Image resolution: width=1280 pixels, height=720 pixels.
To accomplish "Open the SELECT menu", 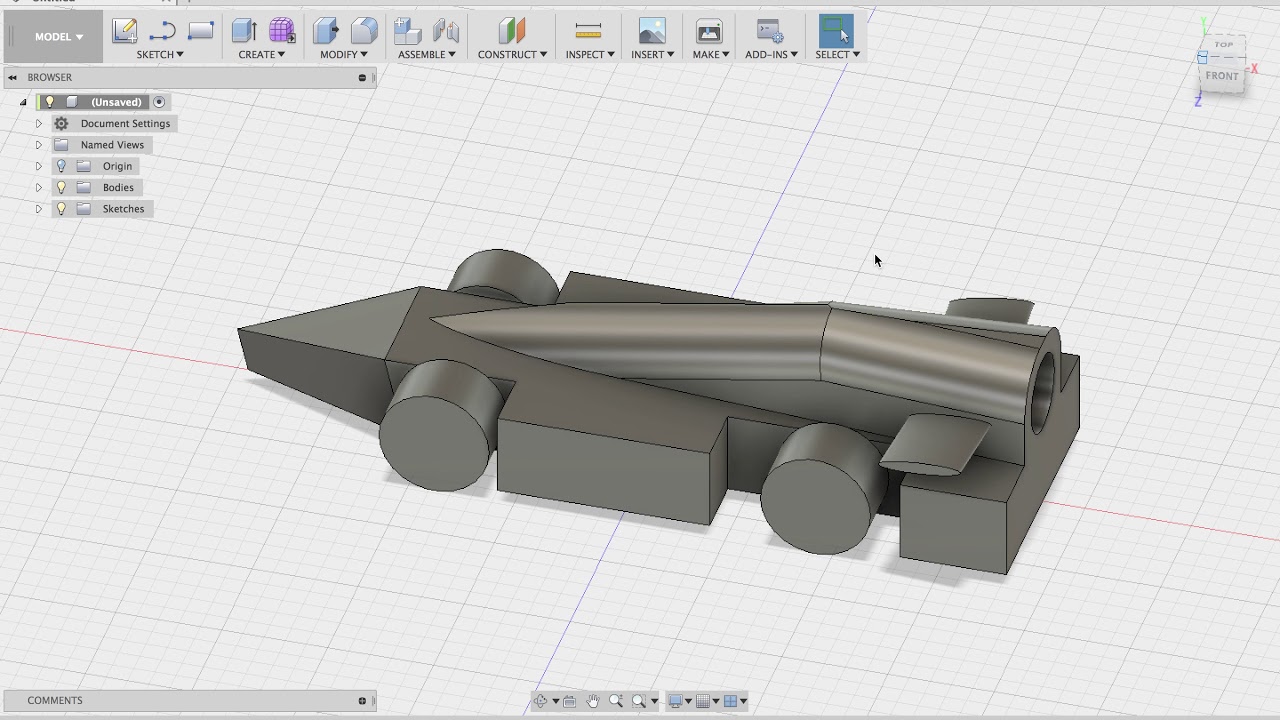I will pos(838,54).
